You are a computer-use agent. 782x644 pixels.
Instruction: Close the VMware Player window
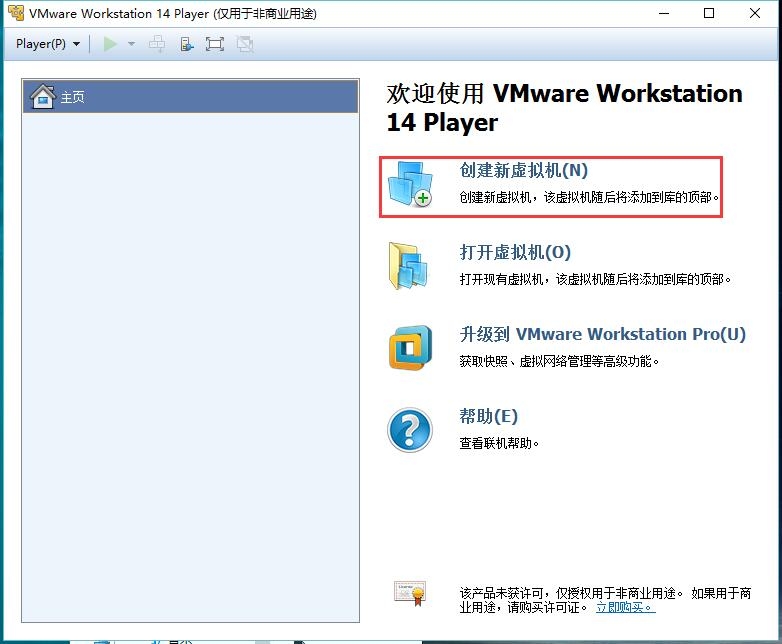pos(755,13)
